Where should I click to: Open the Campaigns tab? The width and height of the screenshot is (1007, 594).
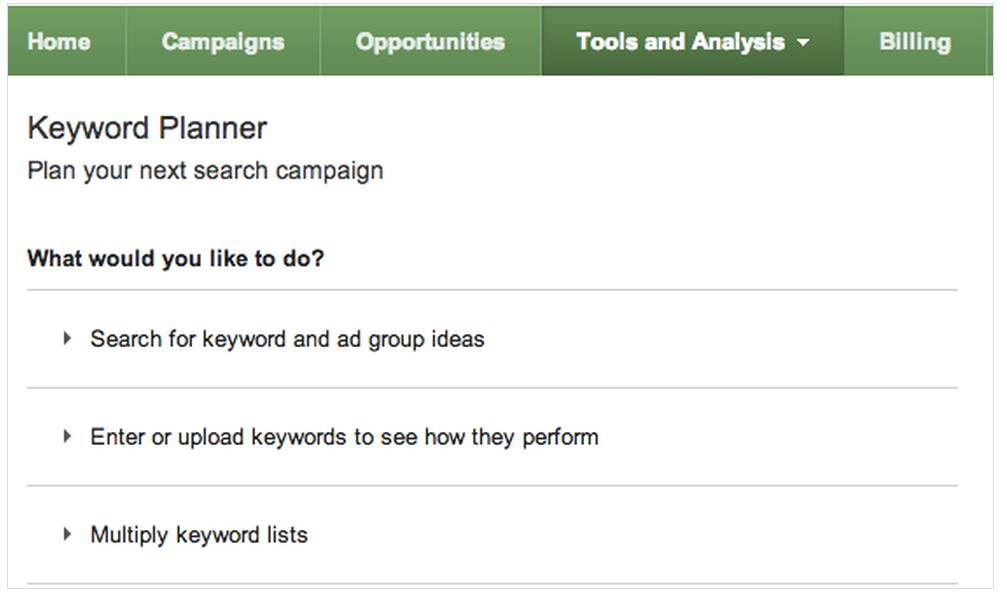click(222, 42)
